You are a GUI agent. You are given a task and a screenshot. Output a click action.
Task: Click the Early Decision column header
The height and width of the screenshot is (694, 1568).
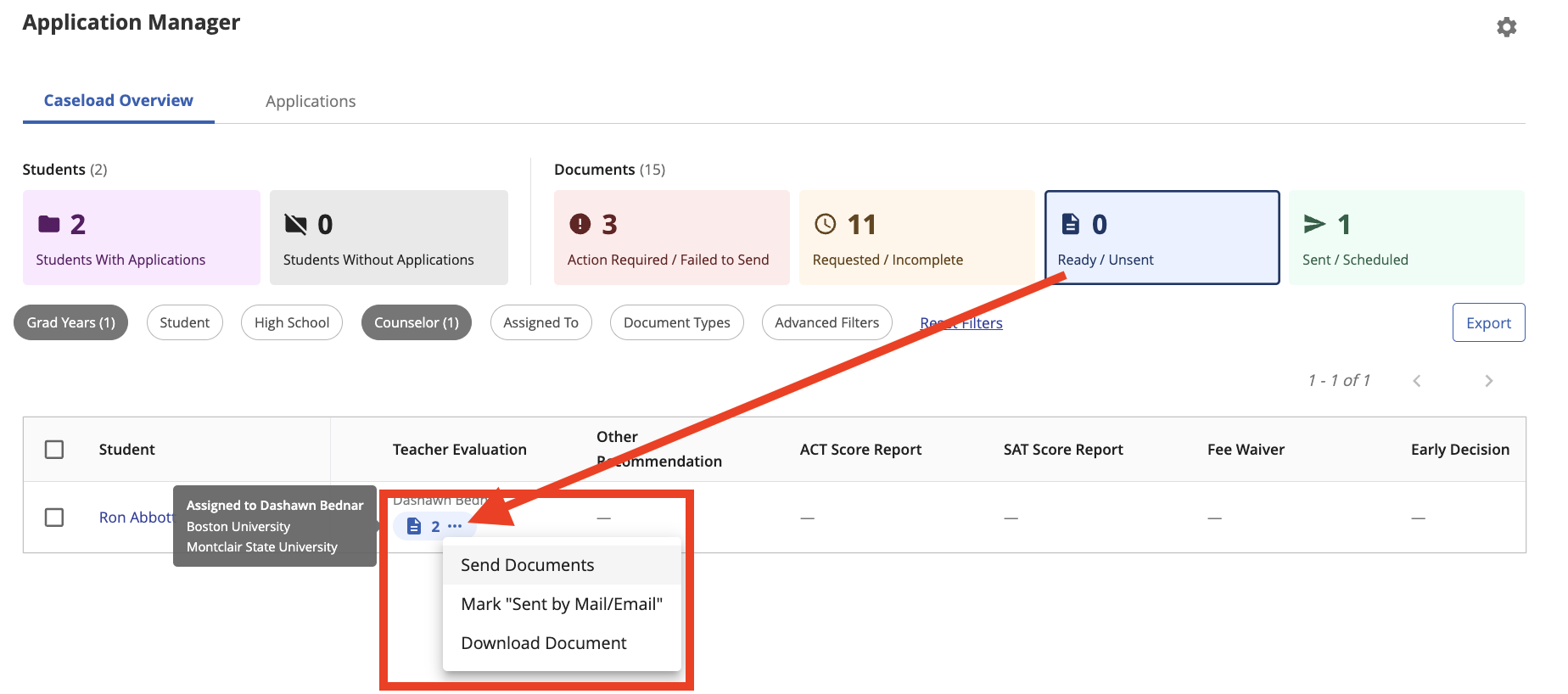1460,450
